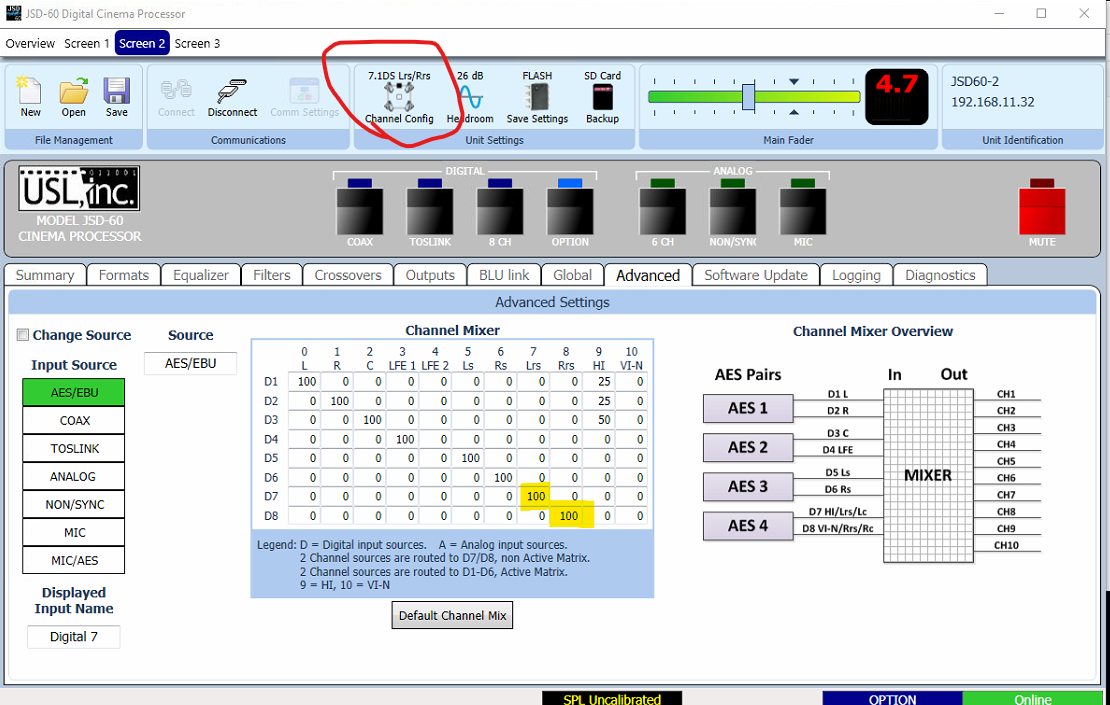Click the Online status indicator
1110x705 pixels.
(x=1033, y=699)
